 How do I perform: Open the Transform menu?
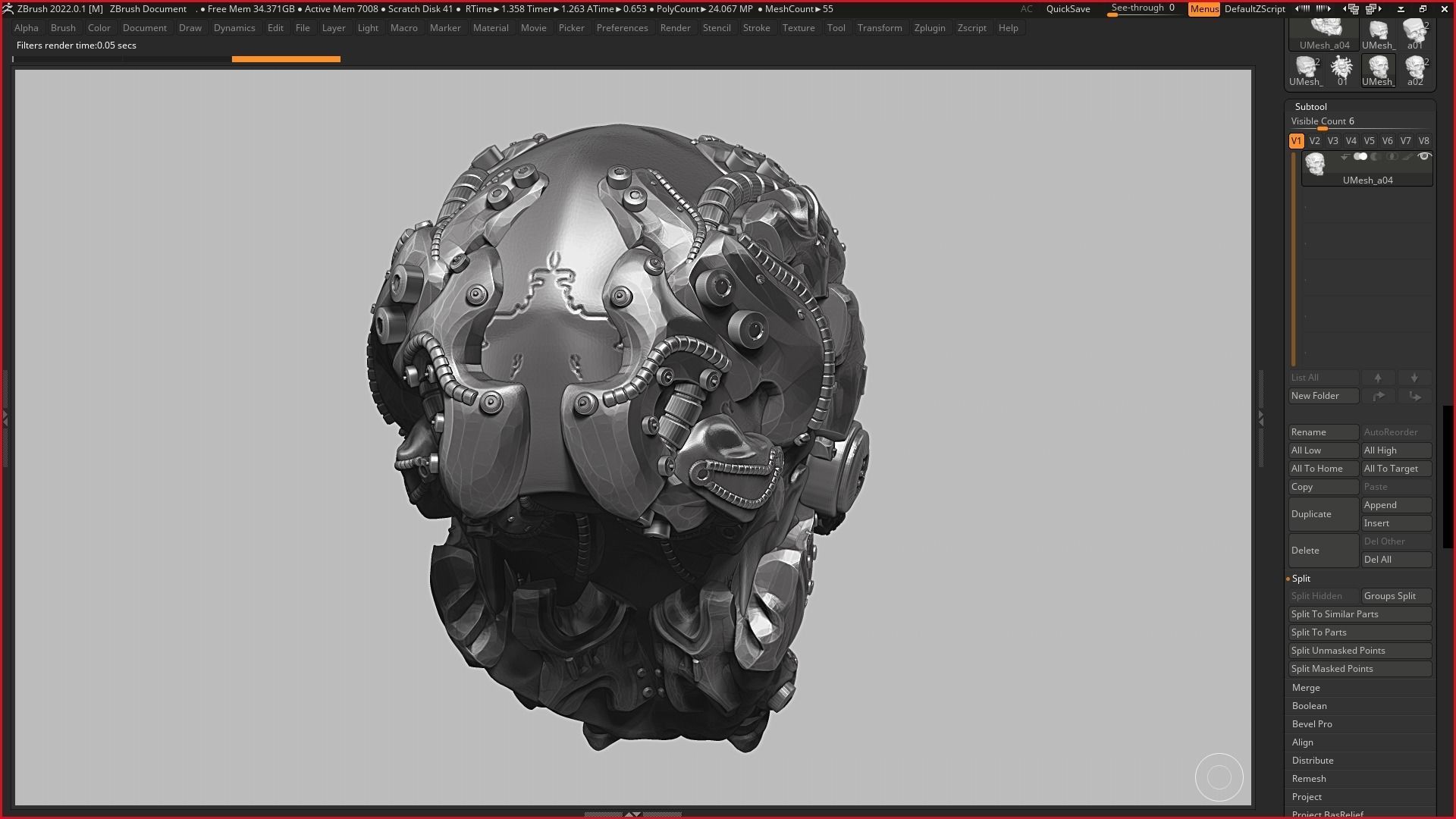(x=880, y=28)
